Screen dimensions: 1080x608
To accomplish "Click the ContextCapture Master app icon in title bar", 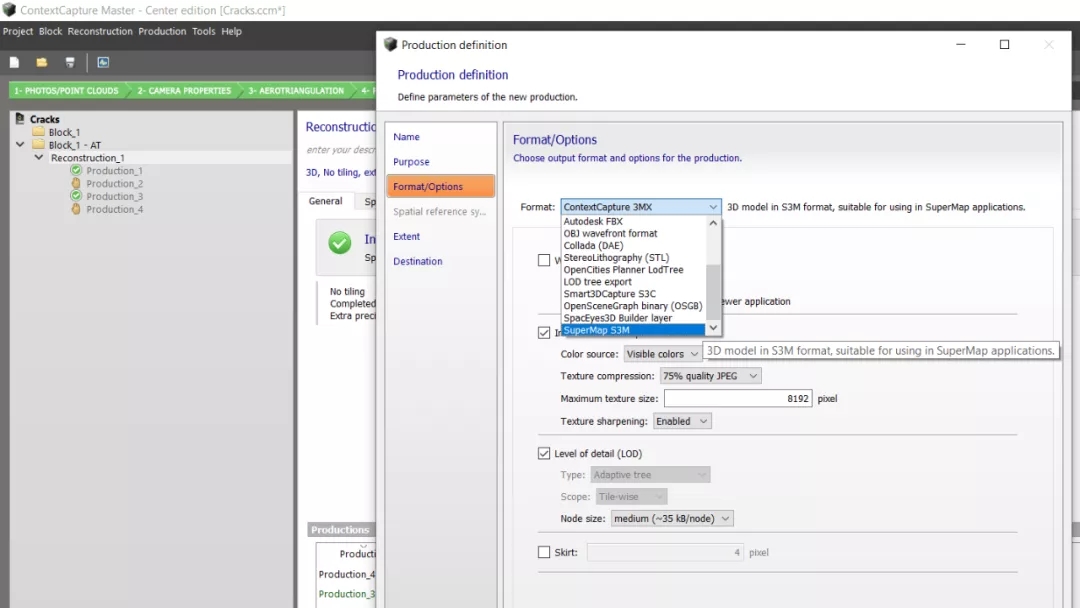I will (x=9, y=10).
